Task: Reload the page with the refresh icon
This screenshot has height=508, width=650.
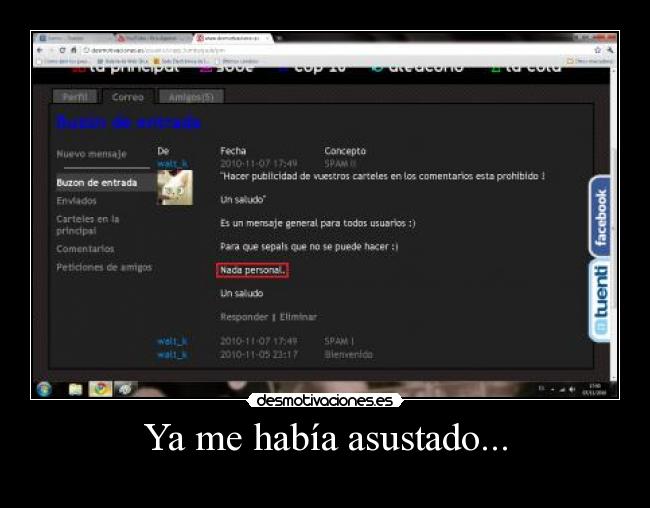Action: click(x=62, y=50)
